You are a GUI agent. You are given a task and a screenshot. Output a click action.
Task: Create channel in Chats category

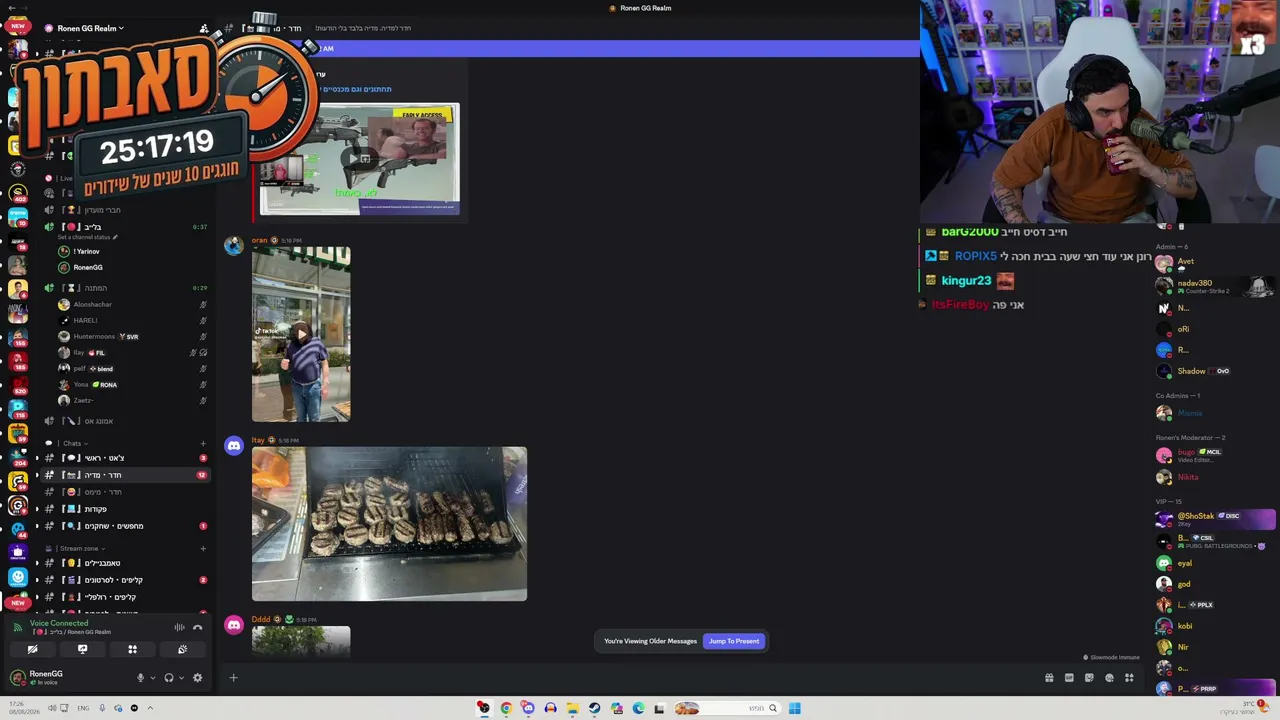click(203, 443)
